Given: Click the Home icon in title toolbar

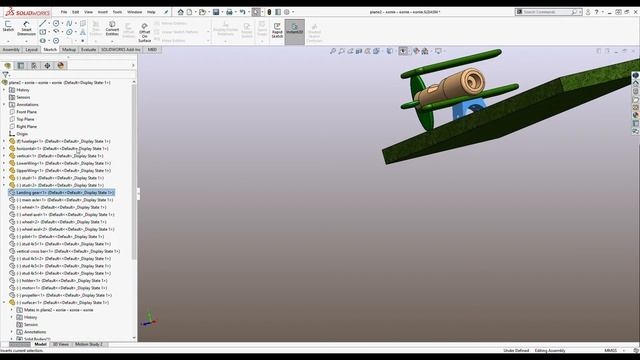Looking at the screenshot, I should click(x=180, y=12).
